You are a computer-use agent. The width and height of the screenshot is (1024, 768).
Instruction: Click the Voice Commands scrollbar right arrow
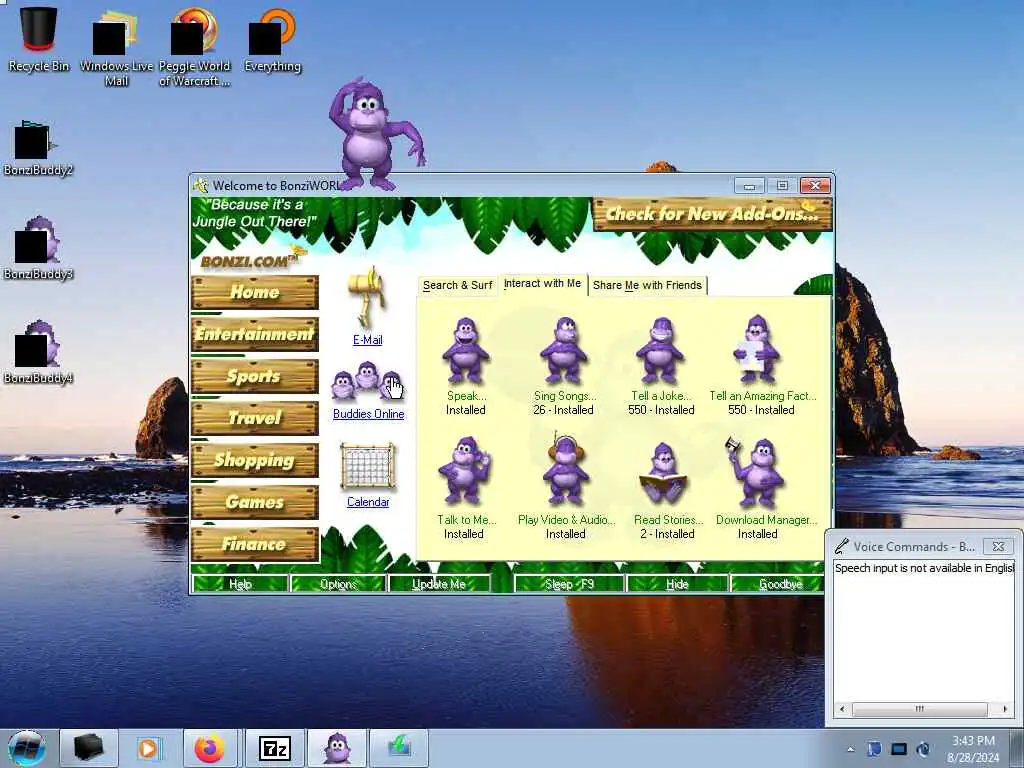(1004, 709)
